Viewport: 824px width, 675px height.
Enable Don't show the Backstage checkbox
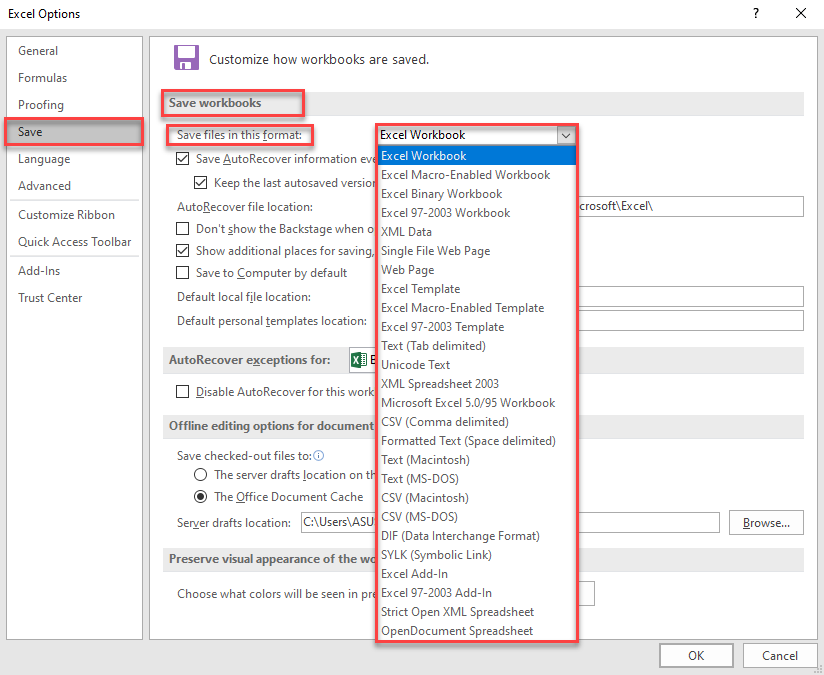click(182, 229)
